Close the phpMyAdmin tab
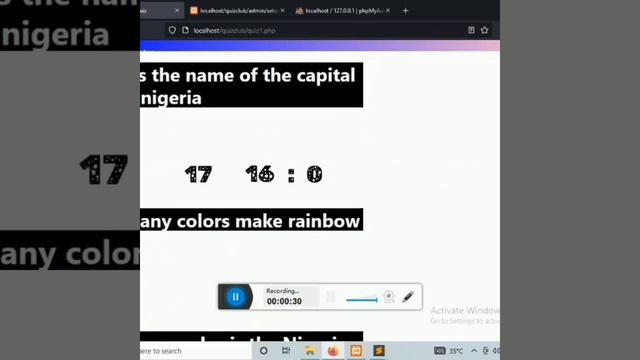The image size is (640, 360). [388, 11]
